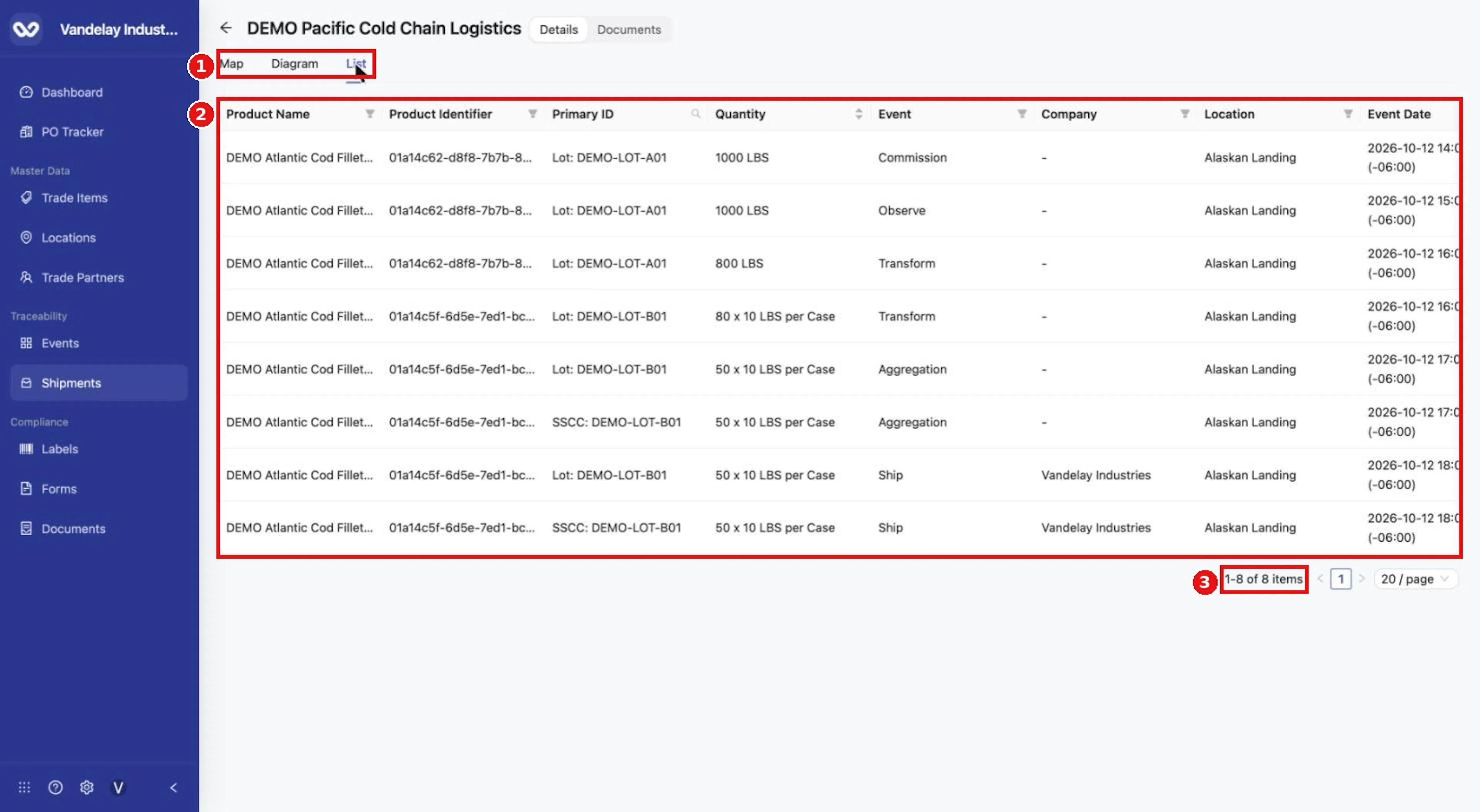Open the Event column filter
The width and height of the screenshot is (1480, 812).
click(1021, 114)
